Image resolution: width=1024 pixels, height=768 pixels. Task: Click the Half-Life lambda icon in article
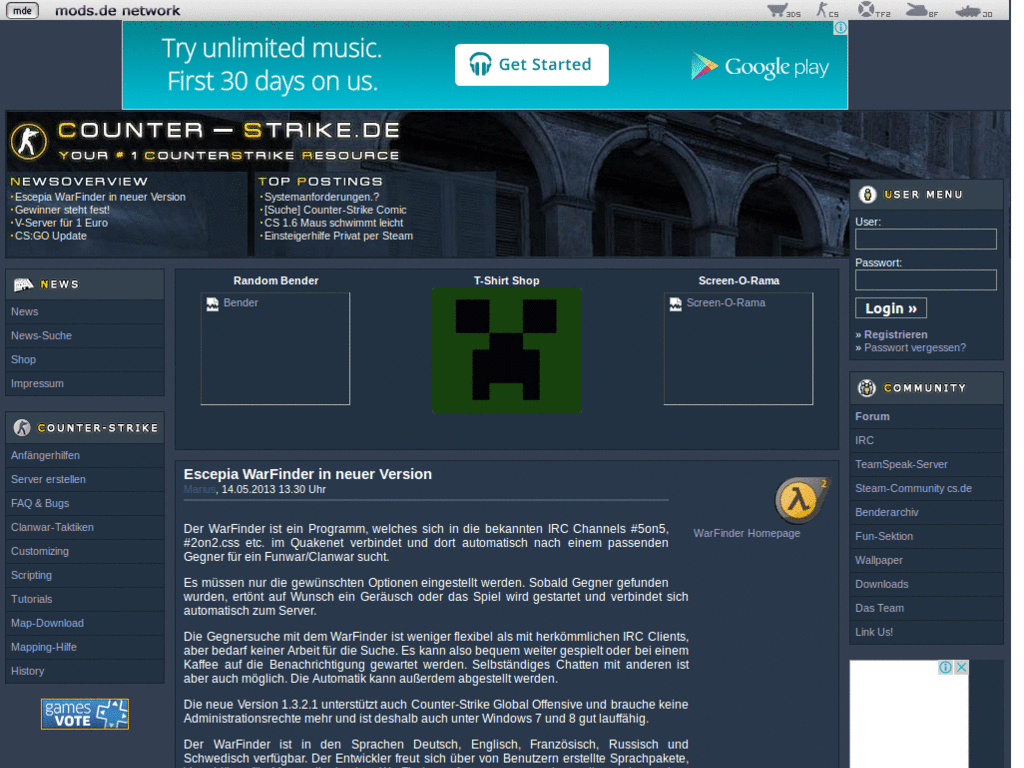801,500
